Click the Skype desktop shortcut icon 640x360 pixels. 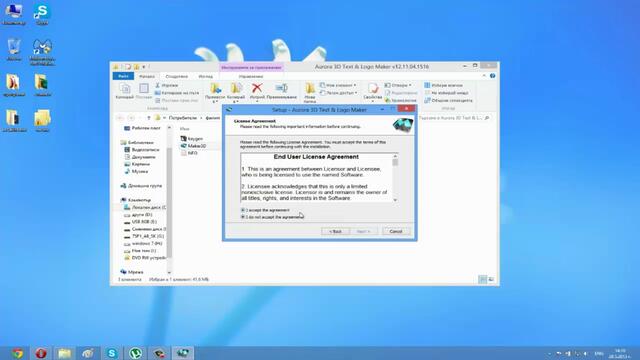[42, 15]
